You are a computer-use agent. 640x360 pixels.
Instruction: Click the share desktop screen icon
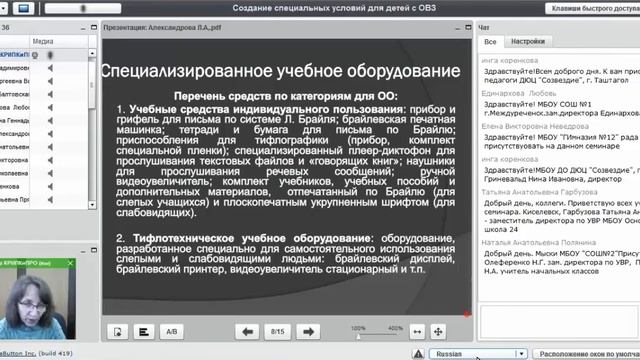click(x=23, y=8)
